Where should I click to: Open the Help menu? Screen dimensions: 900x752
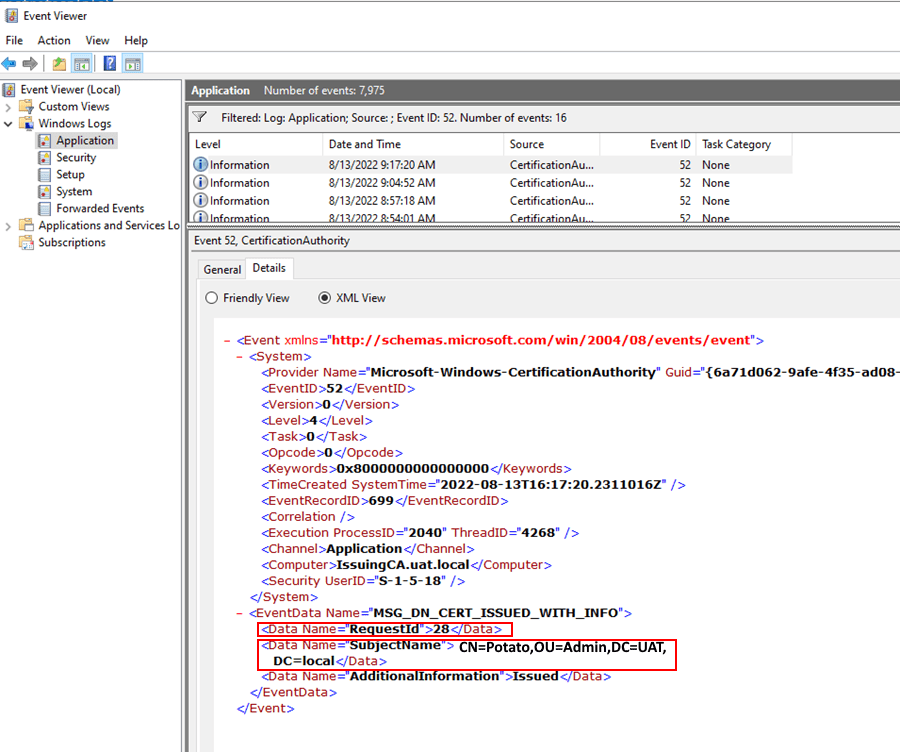pyautogui.click(x=136, y=40)
